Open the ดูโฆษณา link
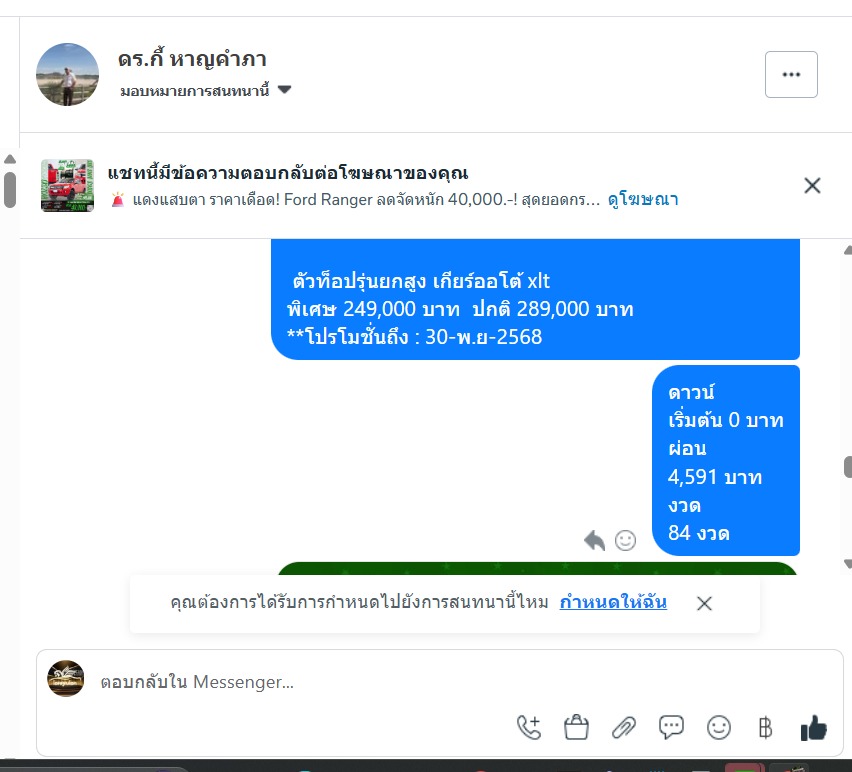Viewport: 852px width, 772px height. [x=643, y=199]
